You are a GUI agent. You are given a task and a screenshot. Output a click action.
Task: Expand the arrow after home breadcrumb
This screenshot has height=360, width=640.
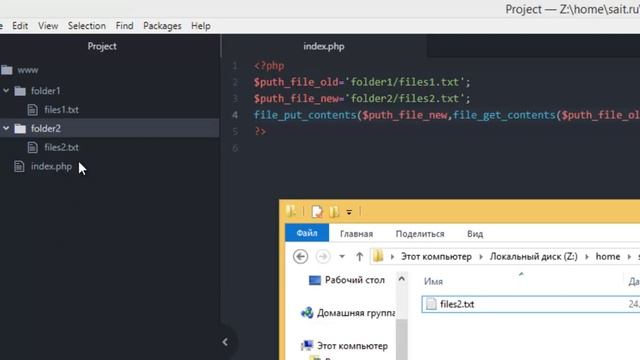tap(629, 257)
